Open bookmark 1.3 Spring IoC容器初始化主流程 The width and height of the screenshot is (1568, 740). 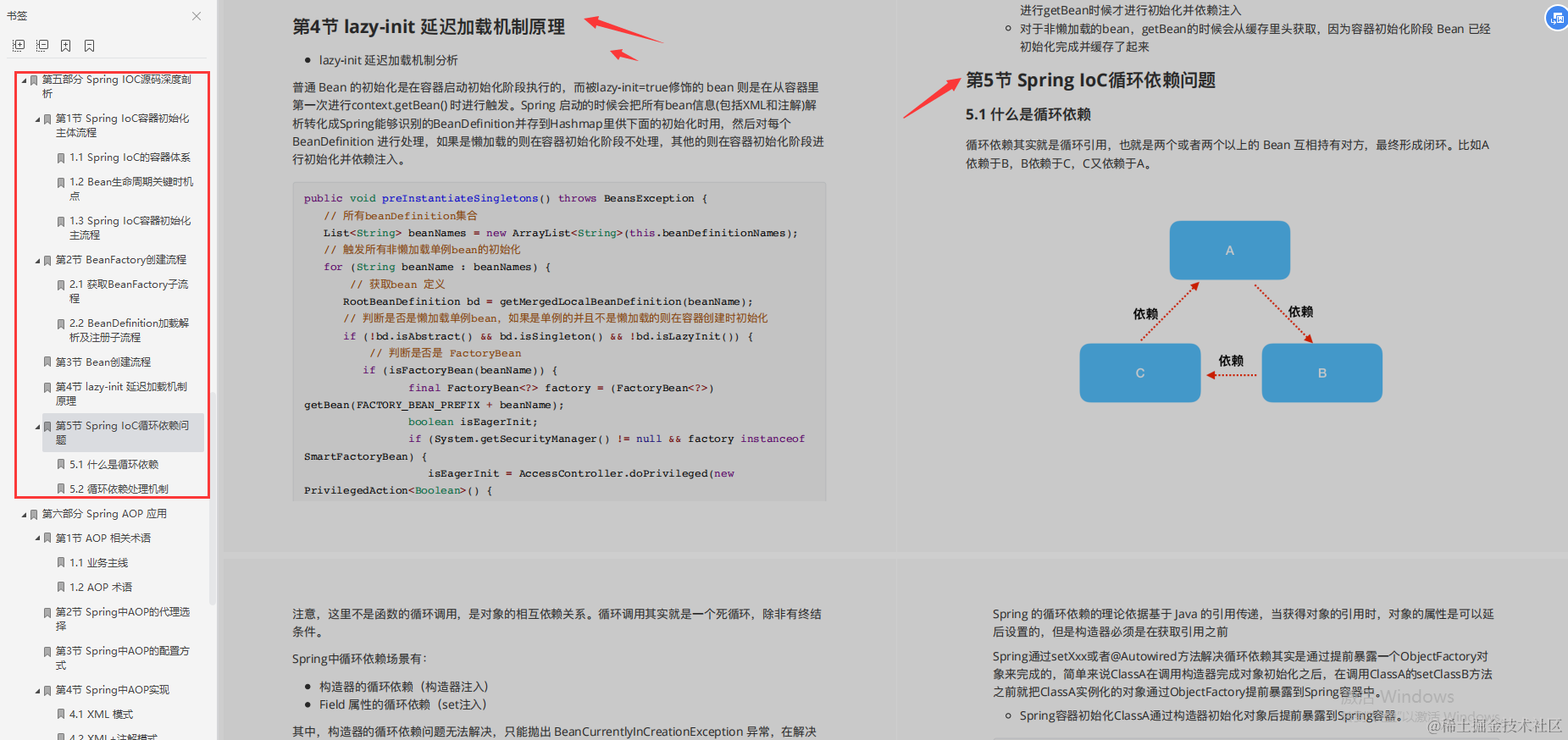[x=130, y=228]
